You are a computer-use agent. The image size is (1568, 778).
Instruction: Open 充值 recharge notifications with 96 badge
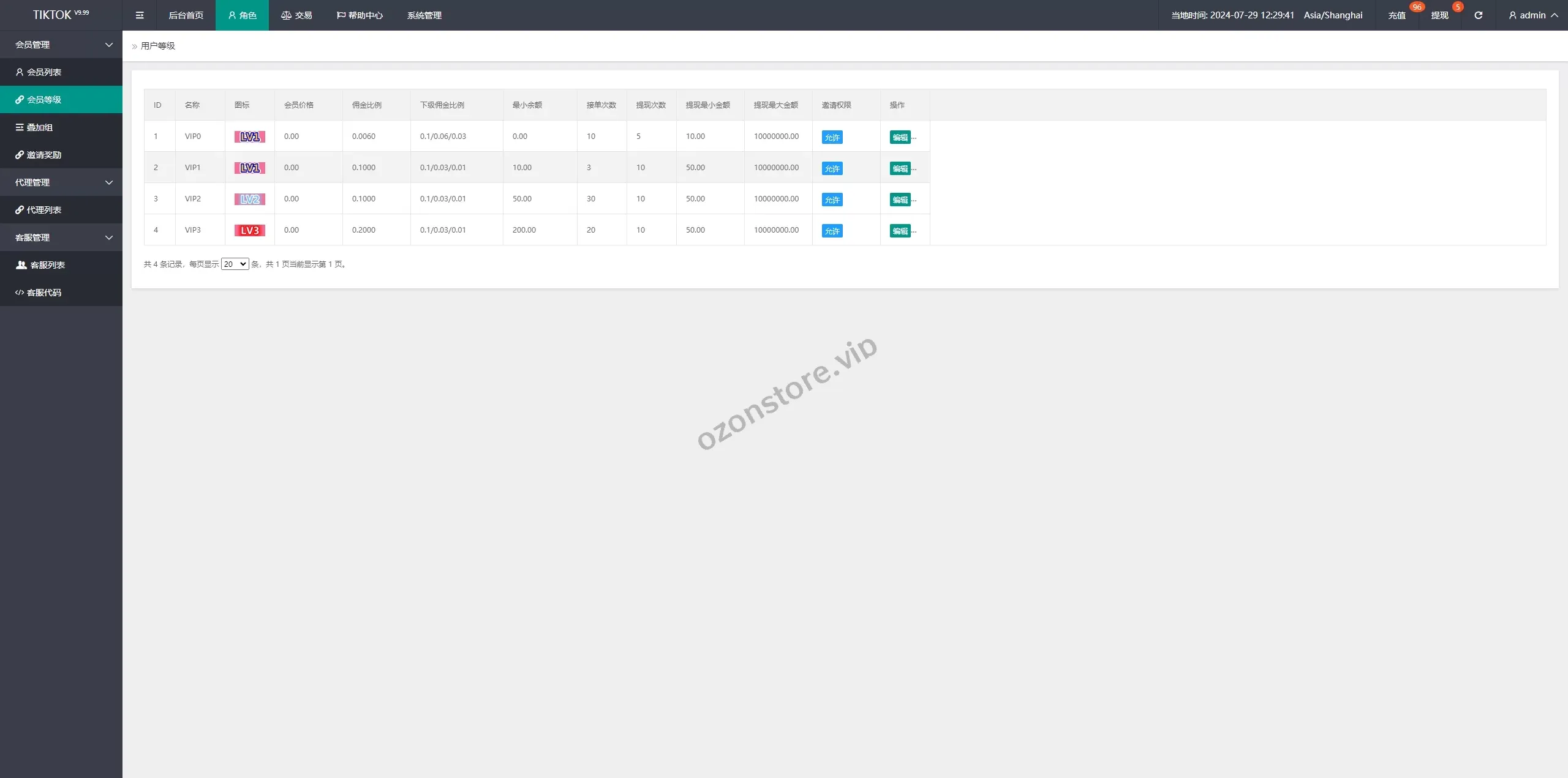(x=1396, y=15)
